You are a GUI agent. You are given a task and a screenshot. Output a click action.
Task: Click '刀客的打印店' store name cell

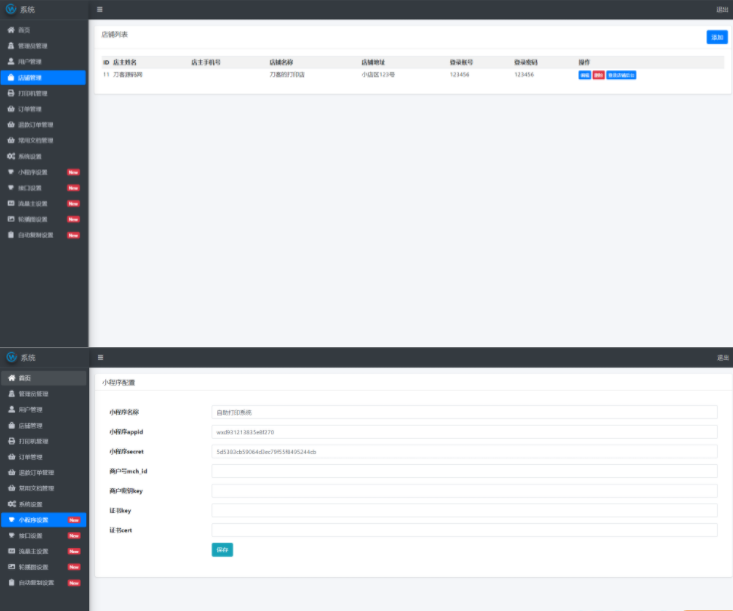pos(287,74)
